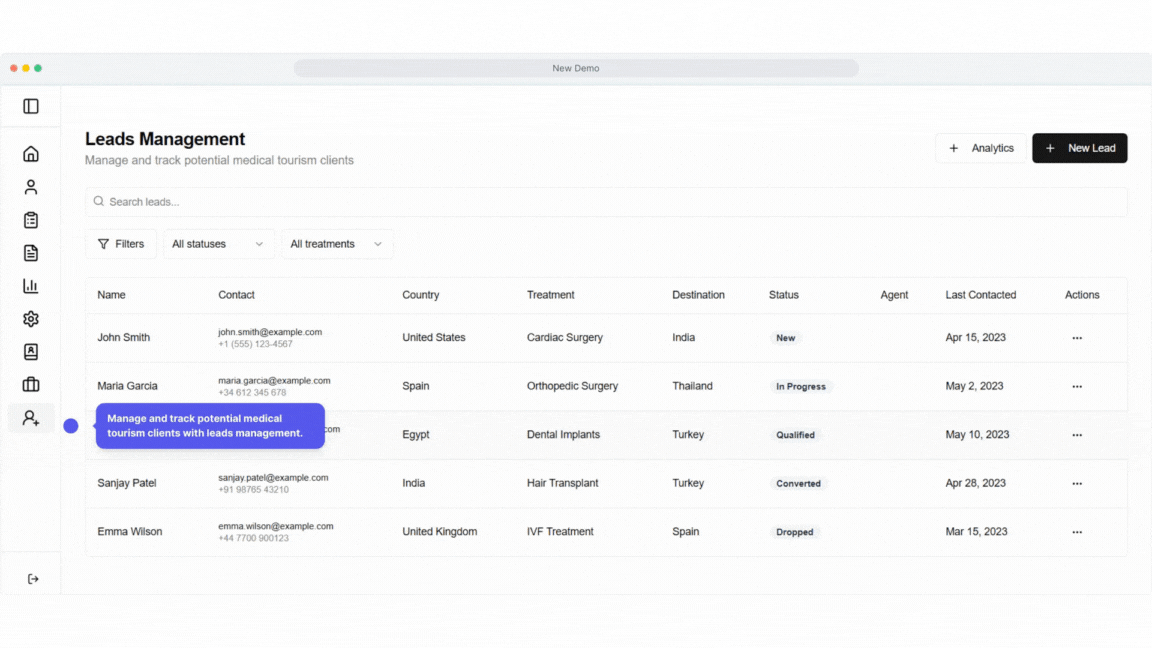Open analytics via the bar chart sidebar icon
Viewport: 1152px width, 648px height.
[30, 285]
